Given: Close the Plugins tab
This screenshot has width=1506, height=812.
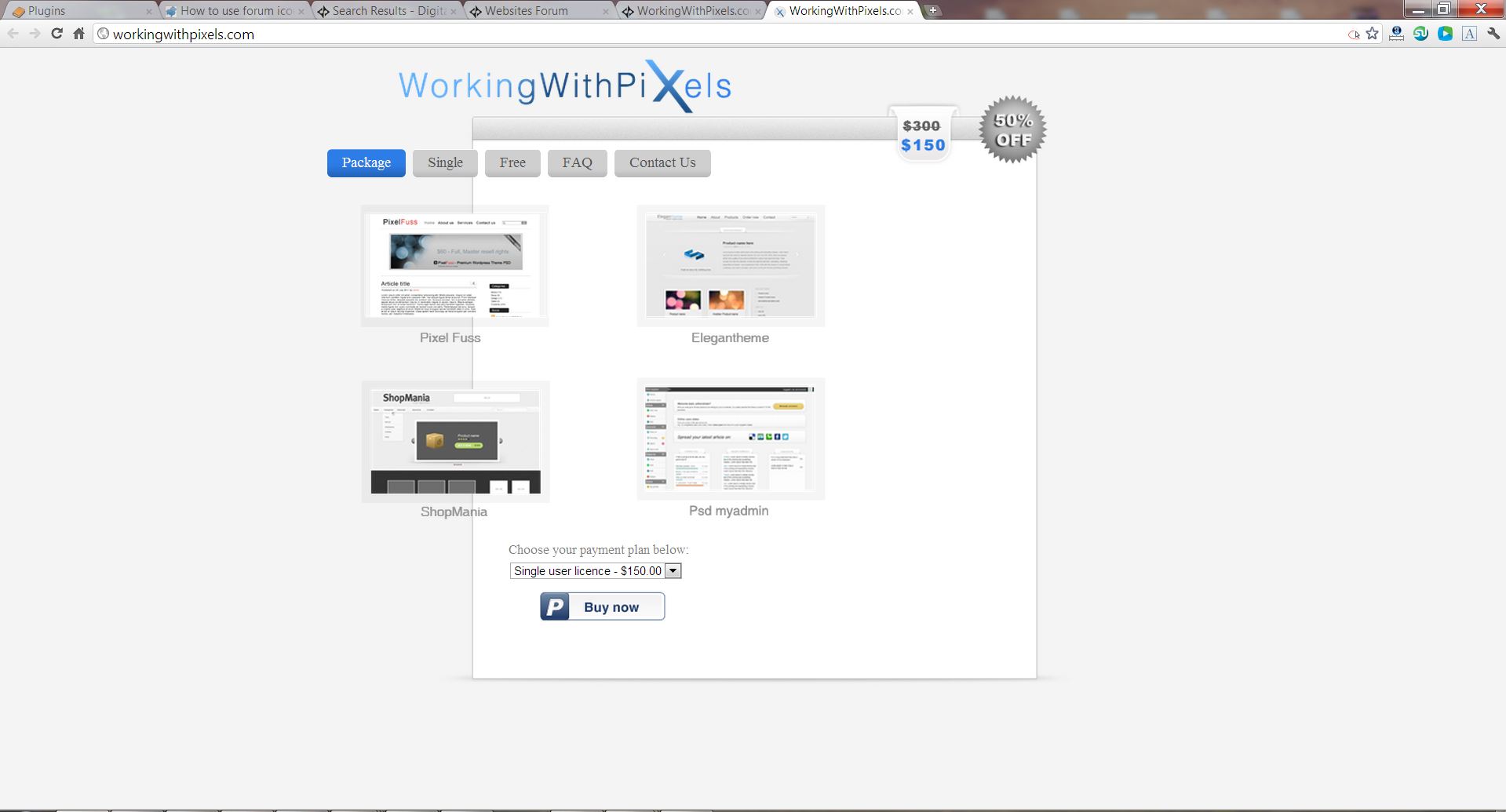Looking at the screenshot, I should click(149, 11).
